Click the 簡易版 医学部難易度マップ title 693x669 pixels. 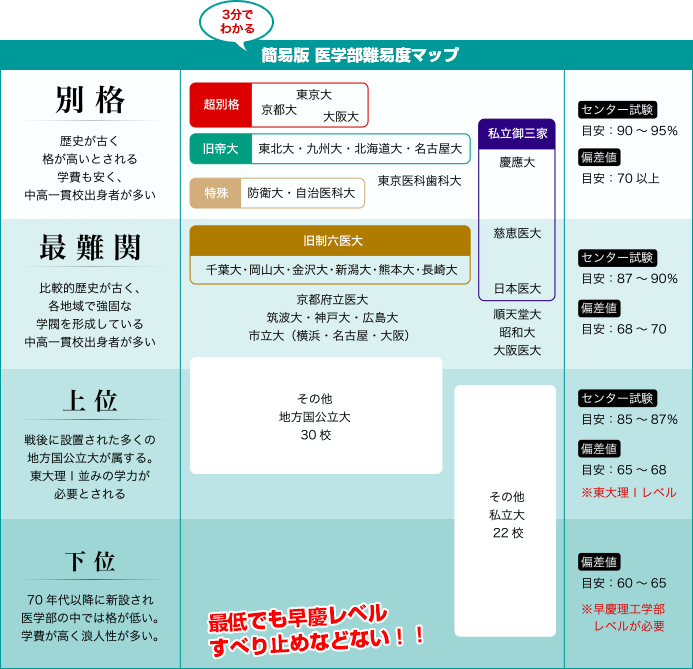[x=360, y=55]
